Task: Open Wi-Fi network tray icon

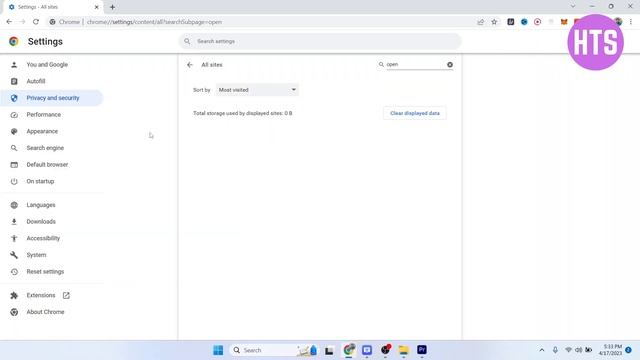Action: tap(568, 350)
